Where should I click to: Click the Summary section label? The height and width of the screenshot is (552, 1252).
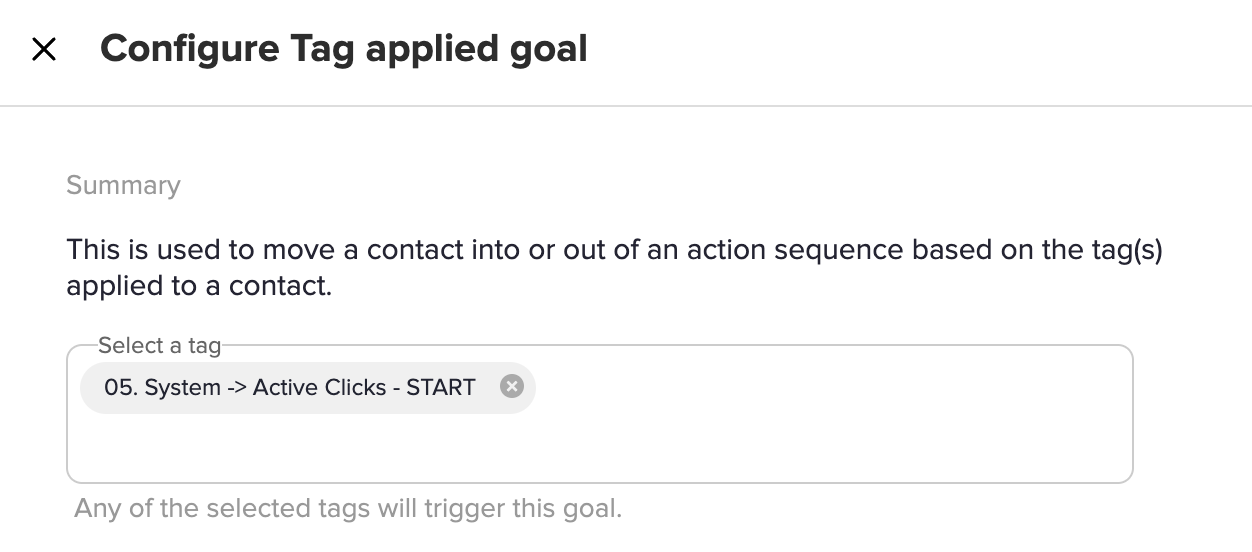[123, 186]
